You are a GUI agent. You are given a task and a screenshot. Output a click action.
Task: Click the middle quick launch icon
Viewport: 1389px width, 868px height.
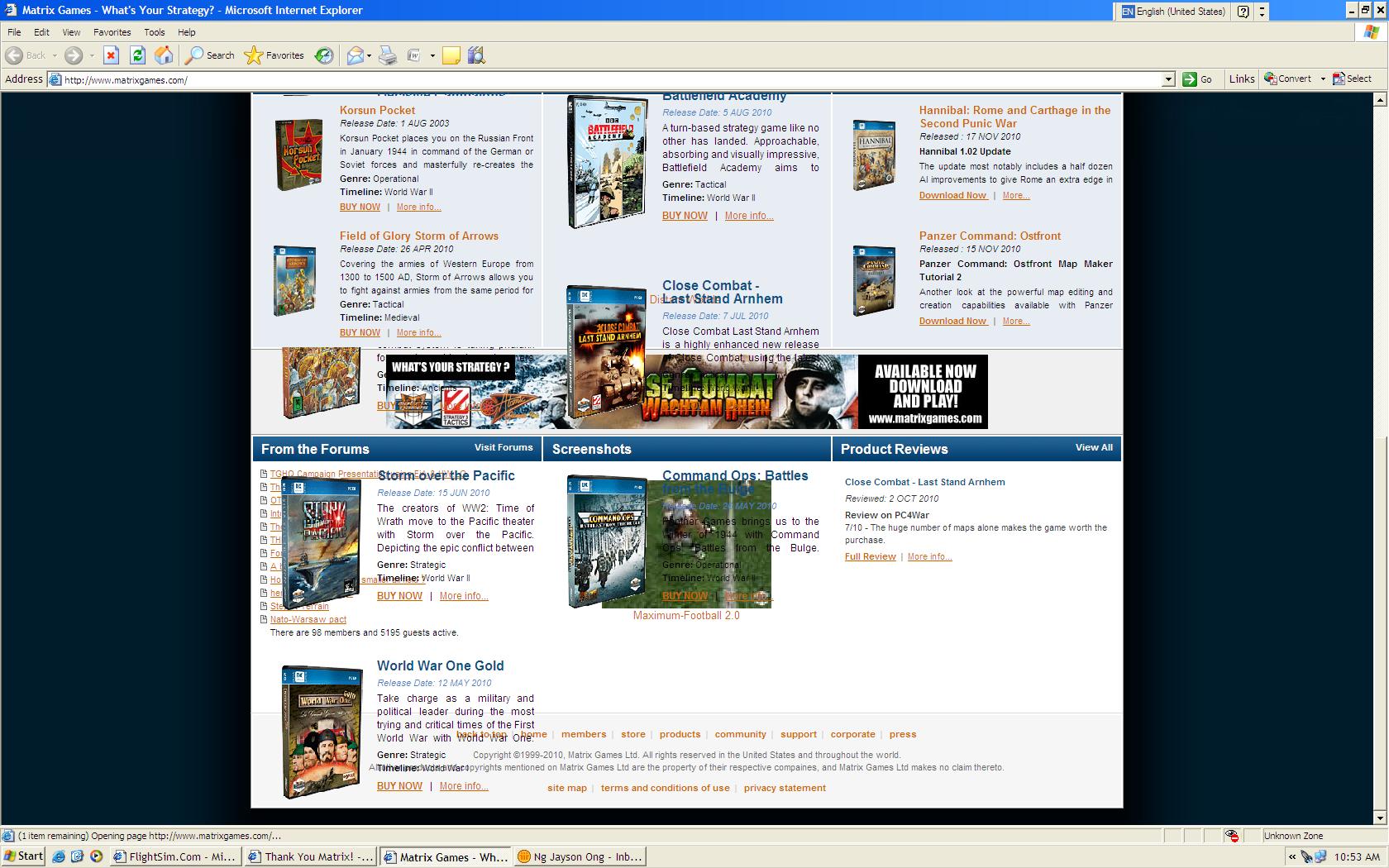(77, 856)
